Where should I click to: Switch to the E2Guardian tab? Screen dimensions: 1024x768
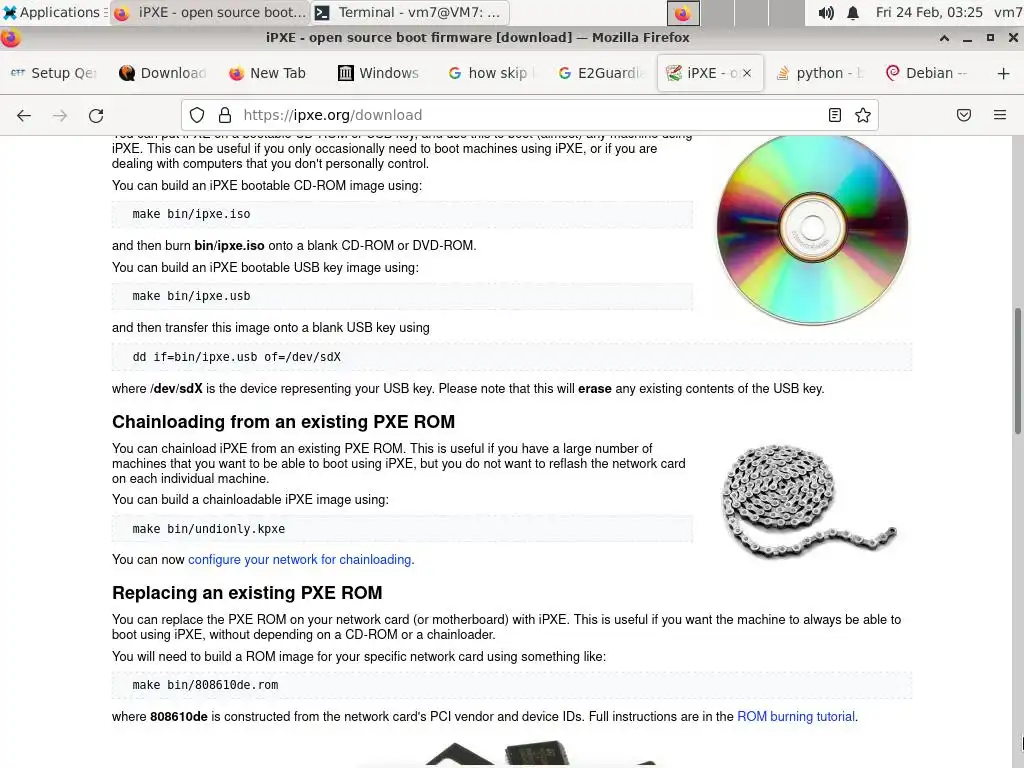(600, 73)
